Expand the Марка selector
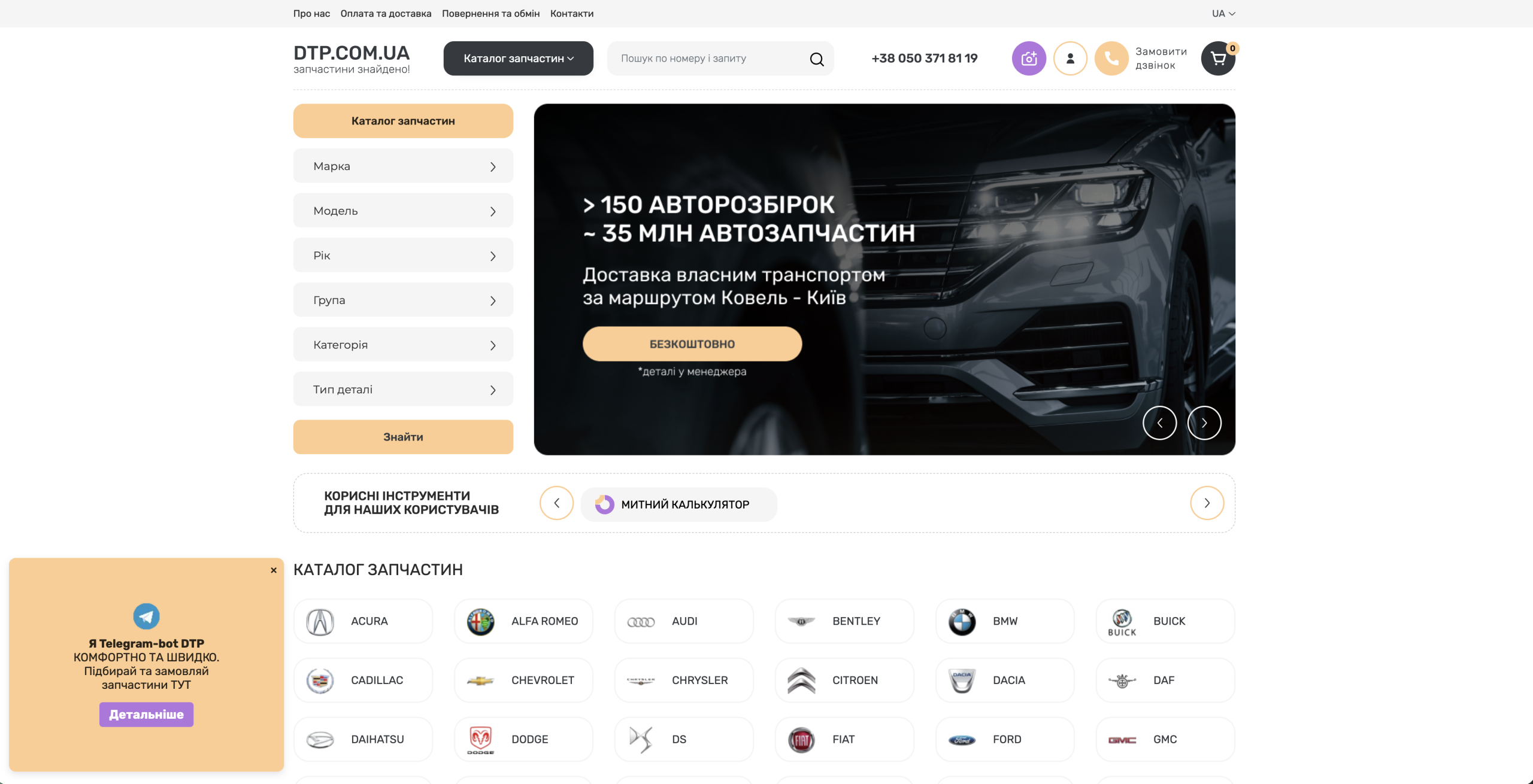1533x784 pixels. tap(403, 166)
